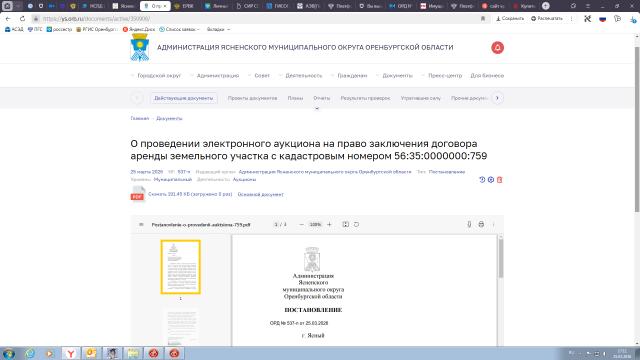
Task: Select the first page thumbnail in PDF sidebar
Action: 180,267
